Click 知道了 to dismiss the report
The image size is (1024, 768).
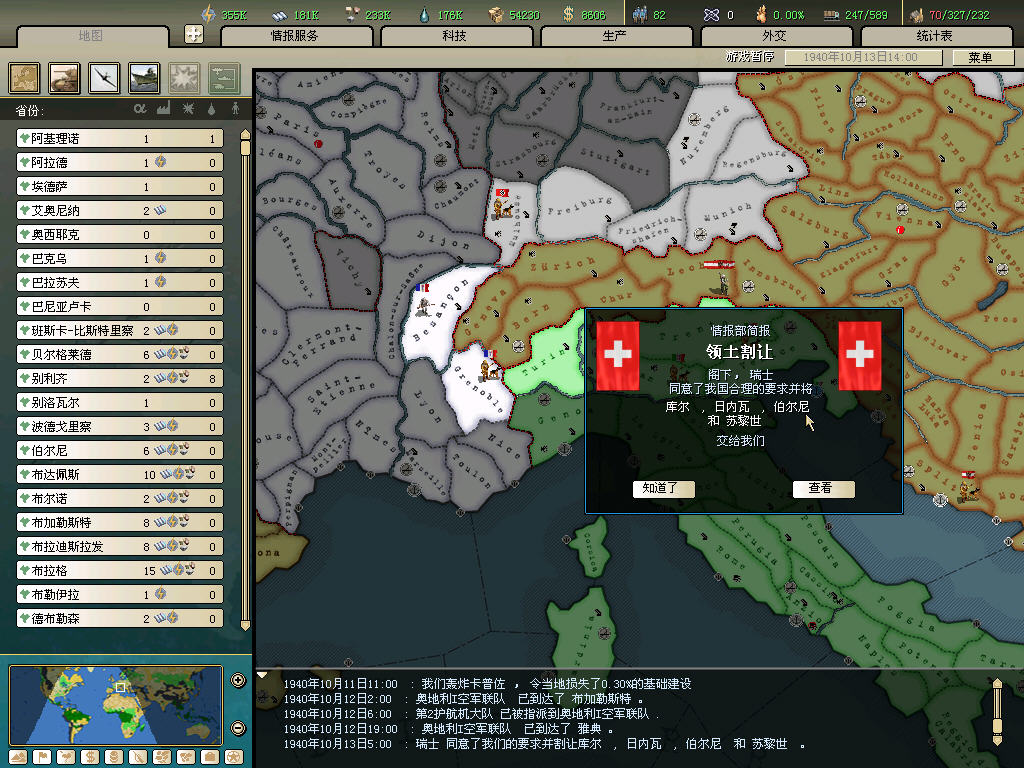coord(662,488)
